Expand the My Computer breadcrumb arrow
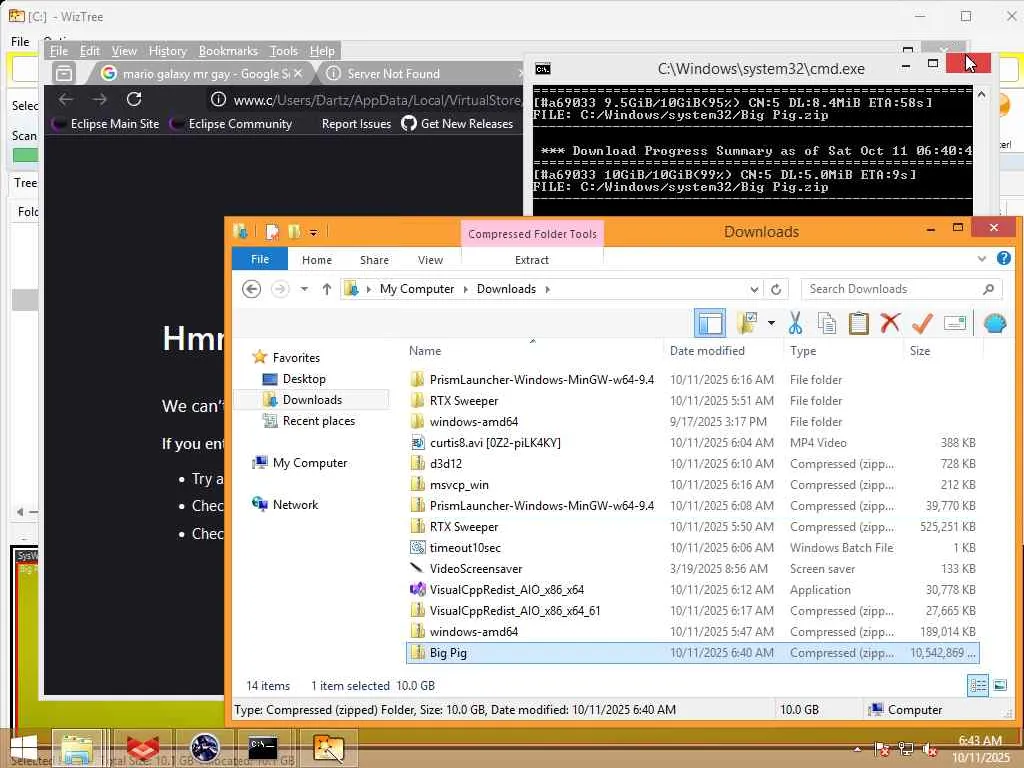Image resolution: width=1024 pixels, height=768 pixels. pos(465,289)
